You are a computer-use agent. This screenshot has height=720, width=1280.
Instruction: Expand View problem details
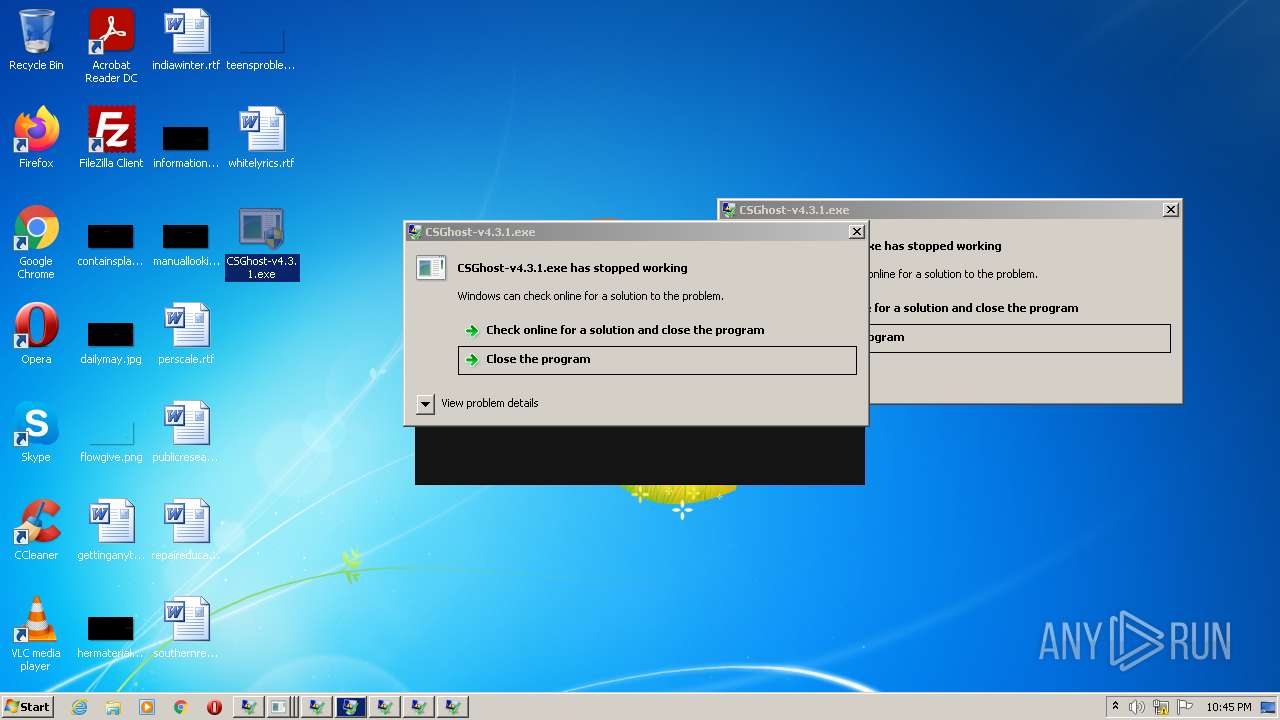[477, 403]
